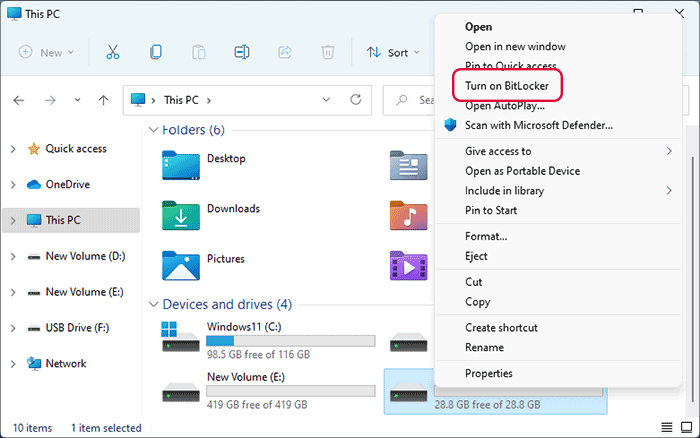Select the Videos folder icon
The width and height of the screenshot is (700, 438).
coord(408,265)
